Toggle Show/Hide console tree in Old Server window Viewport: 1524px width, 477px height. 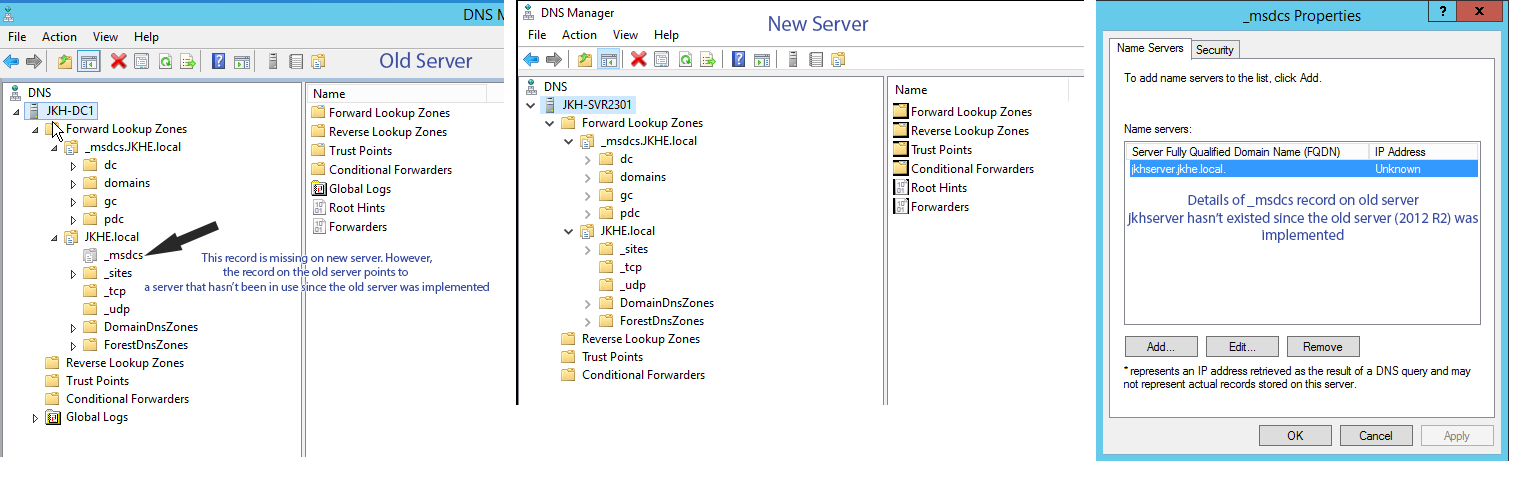(x=89, y=62)
